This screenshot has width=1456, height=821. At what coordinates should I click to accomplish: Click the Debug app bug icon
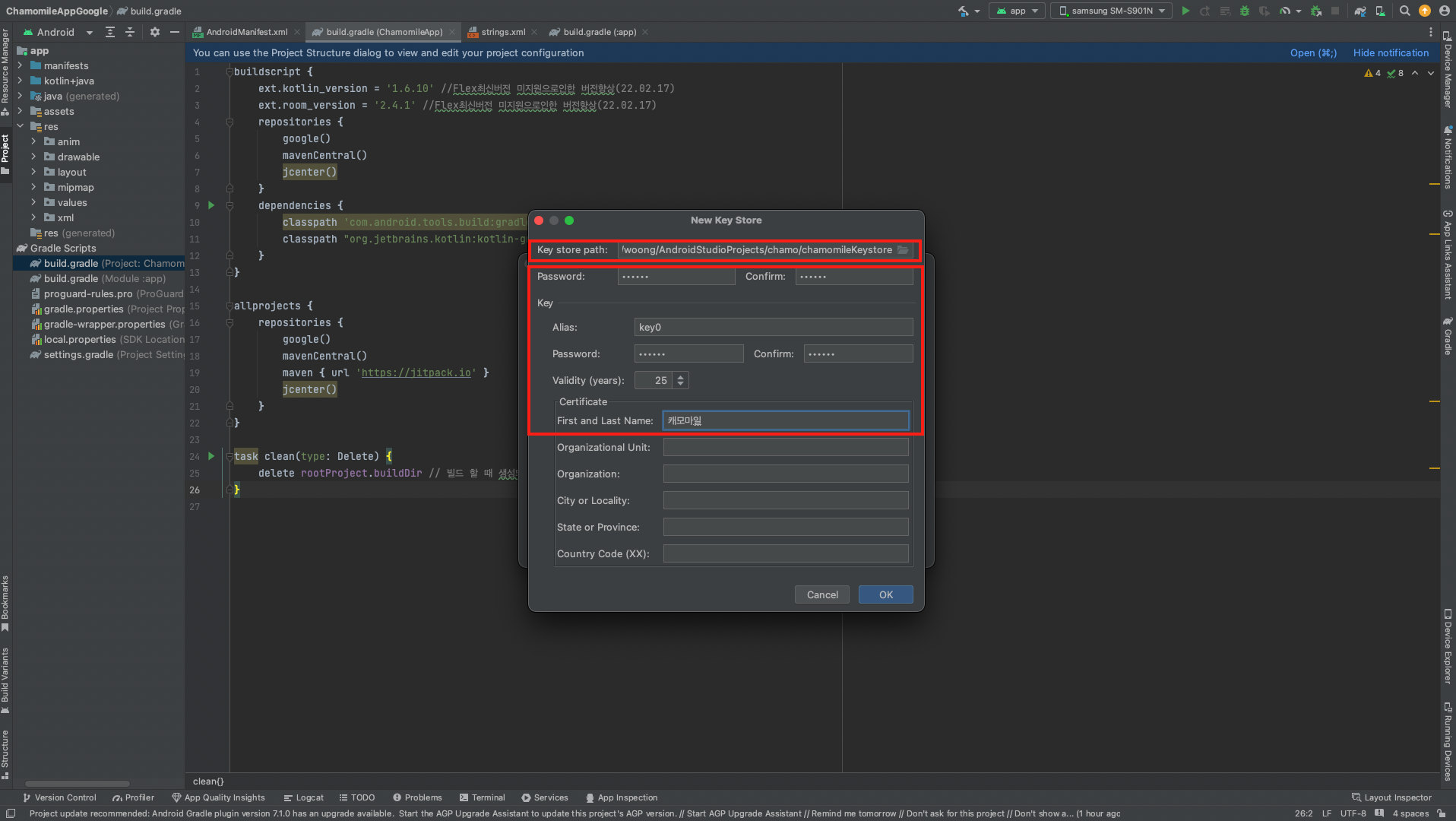(1245, 11)
